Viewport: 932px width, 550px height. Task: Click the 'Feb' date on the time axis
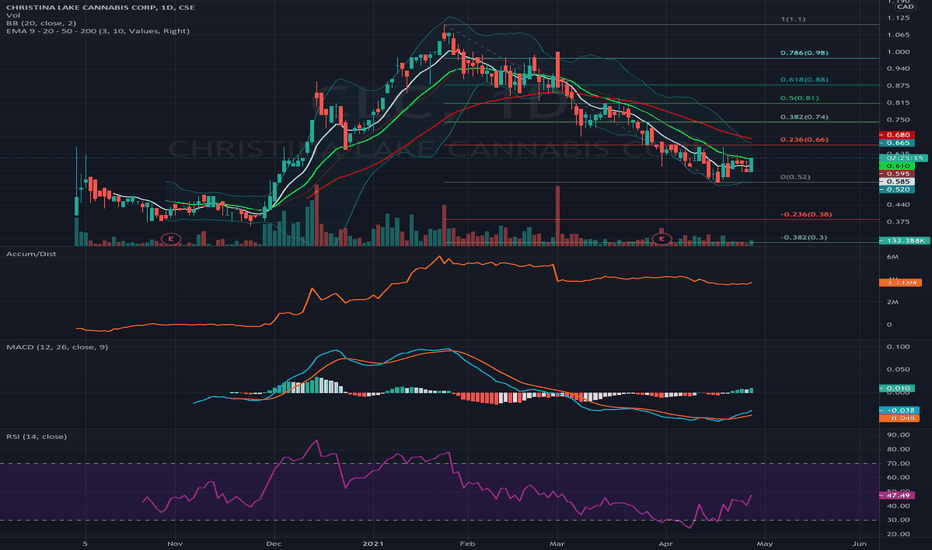(x=468, y=543)
